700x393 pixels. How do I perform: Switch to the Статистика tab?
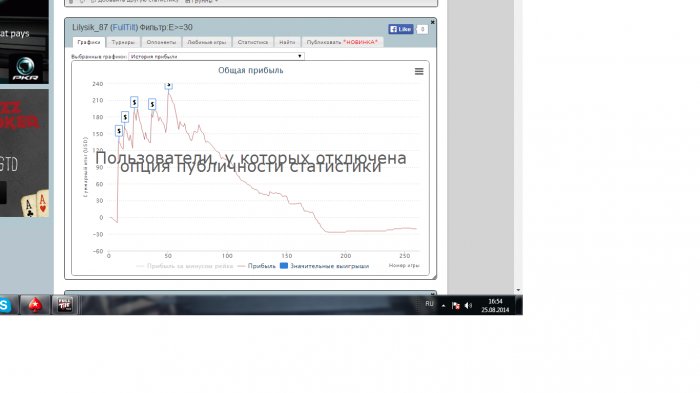tap(253, 42)
